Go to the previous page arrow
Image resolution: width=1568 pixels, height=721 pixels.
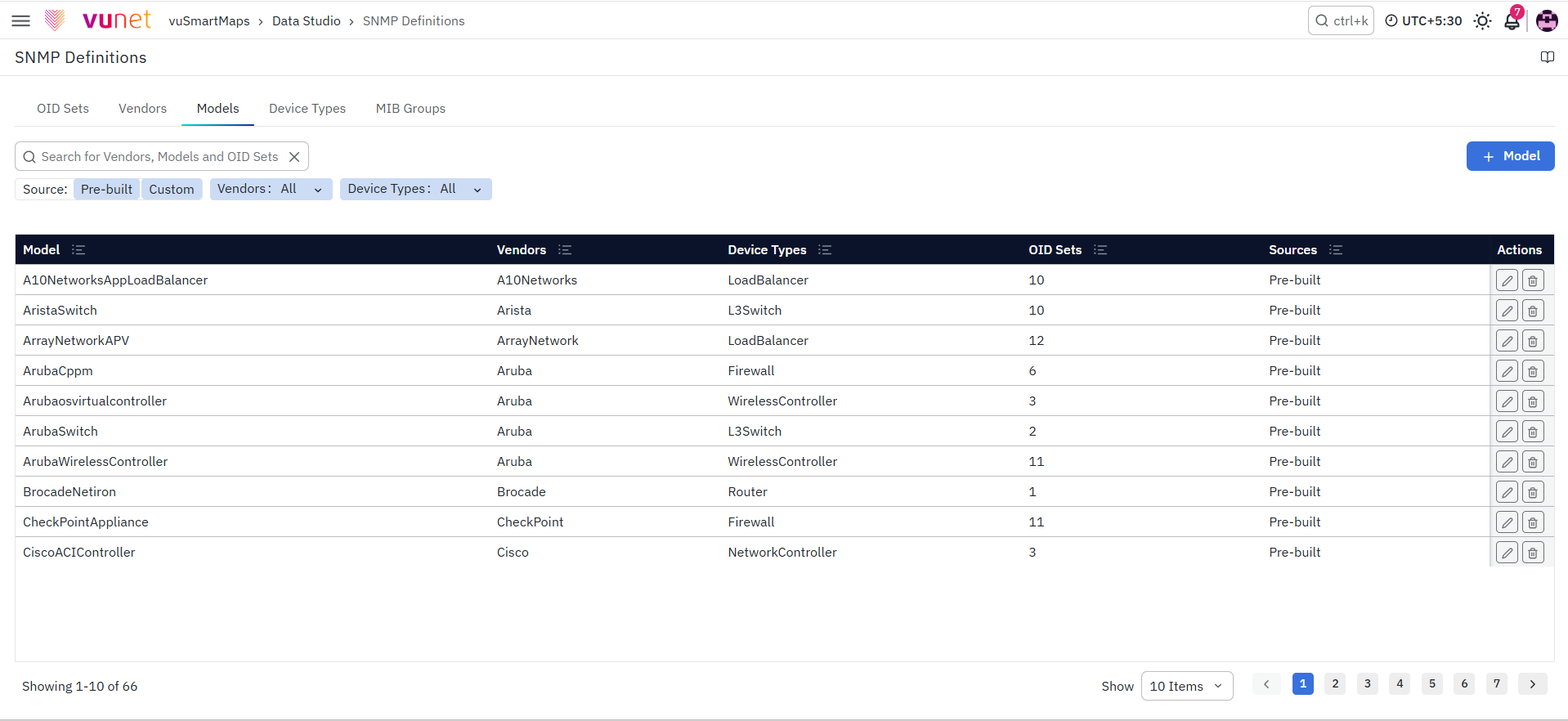tap(1266, 684)
